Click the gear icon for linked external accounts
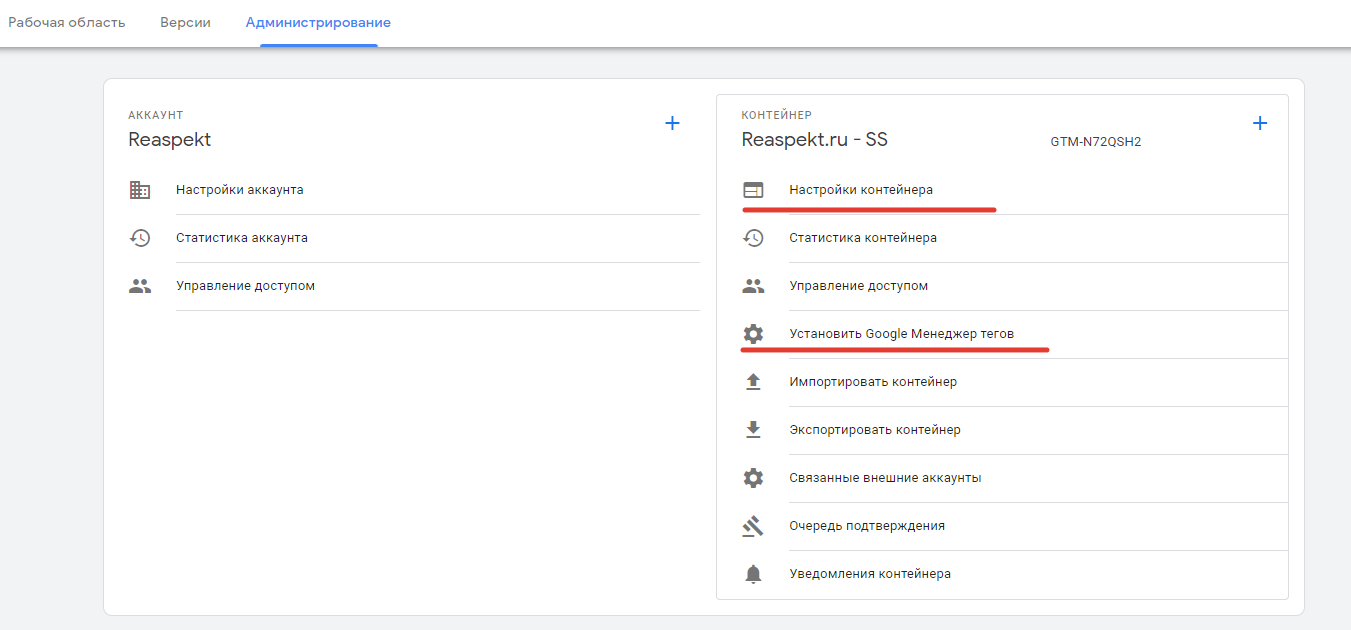 (x=753, y=478)
